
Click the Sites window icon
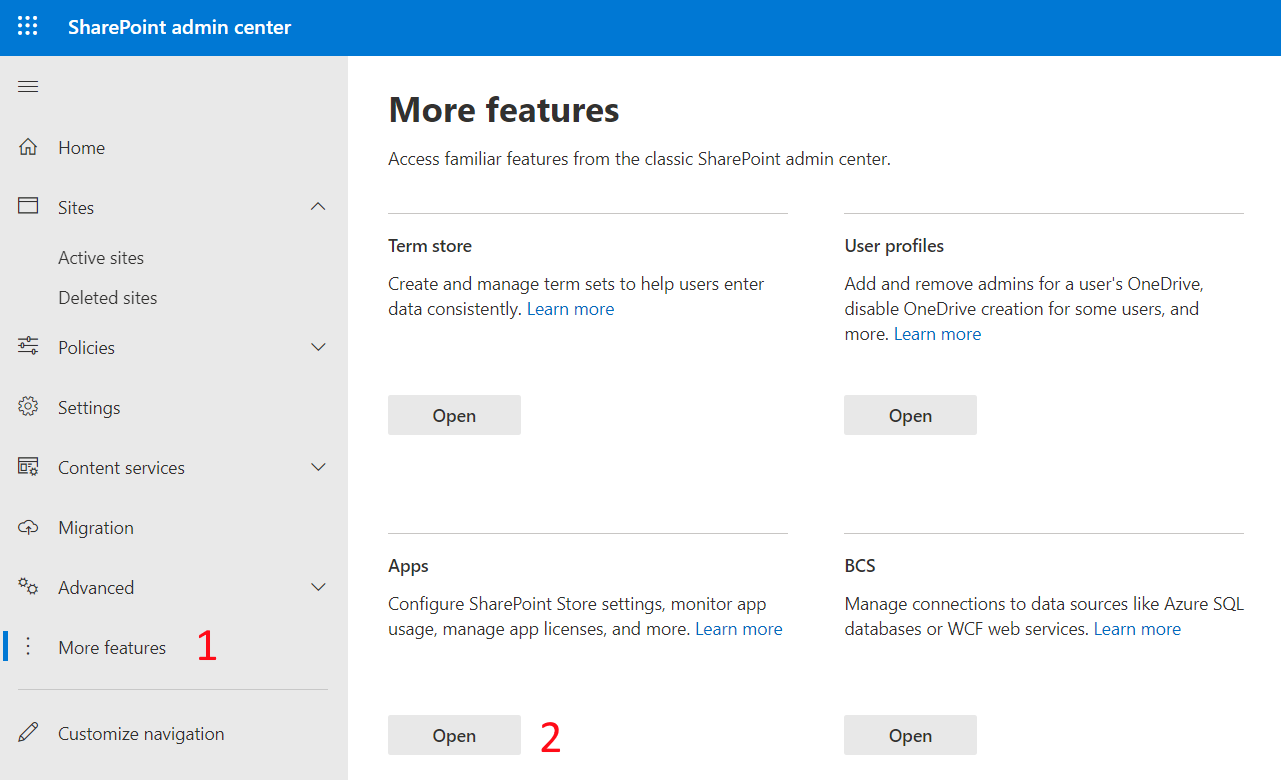(x=28, y=206)
